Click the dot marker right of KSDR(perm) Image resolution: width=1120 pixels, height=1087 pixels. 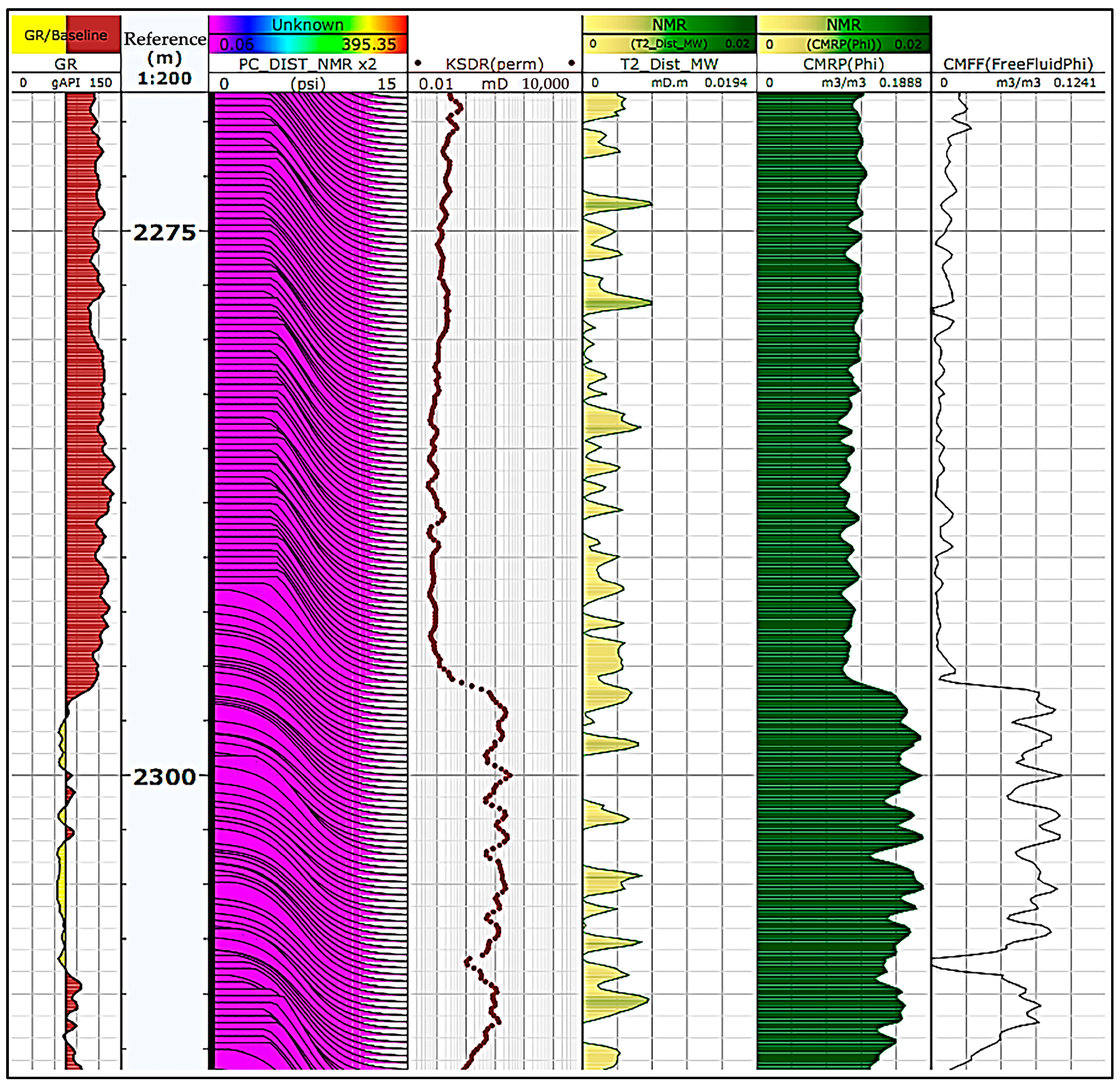pos(571,63)
